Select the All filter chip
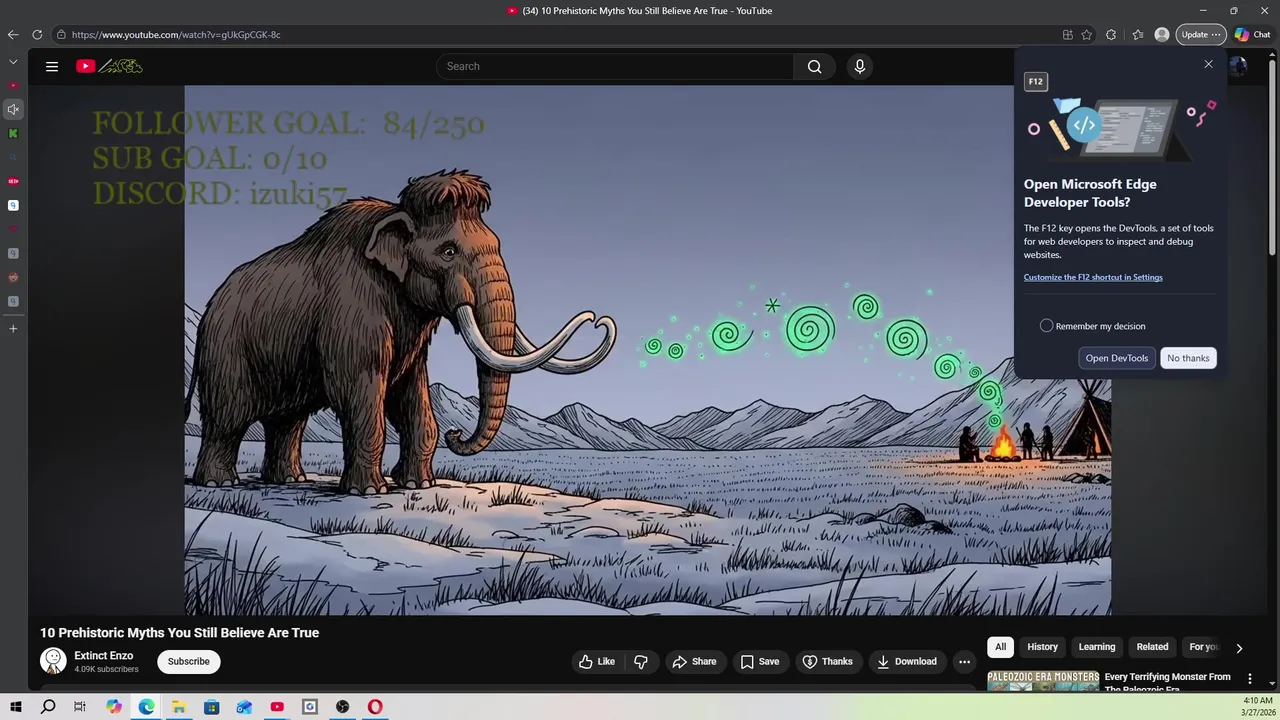Image resolution: width=1280 pixels, height=720 pixels. [1000, 647]
